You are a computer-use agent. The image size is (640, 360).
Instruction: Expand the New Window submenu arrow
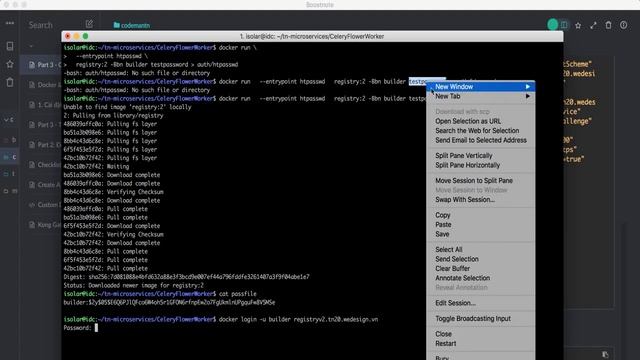pyautogui.click(x=528, y=87)
